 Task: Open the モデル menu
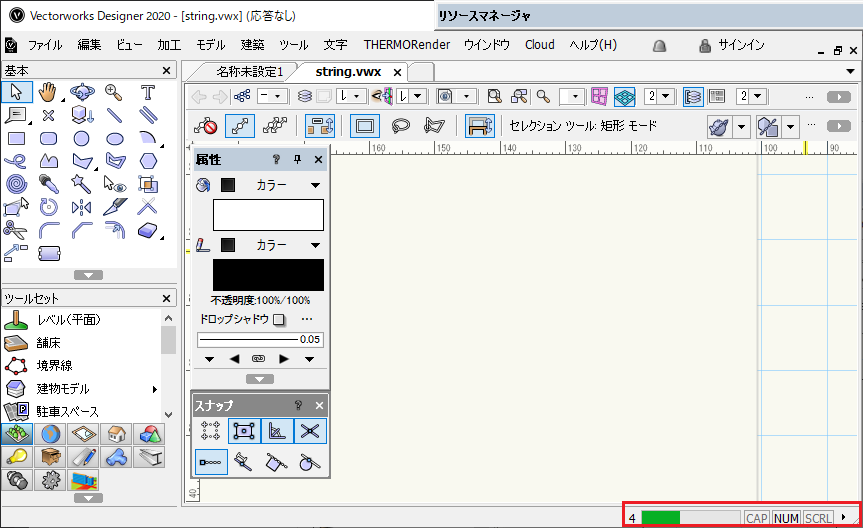tap(211, 45)
